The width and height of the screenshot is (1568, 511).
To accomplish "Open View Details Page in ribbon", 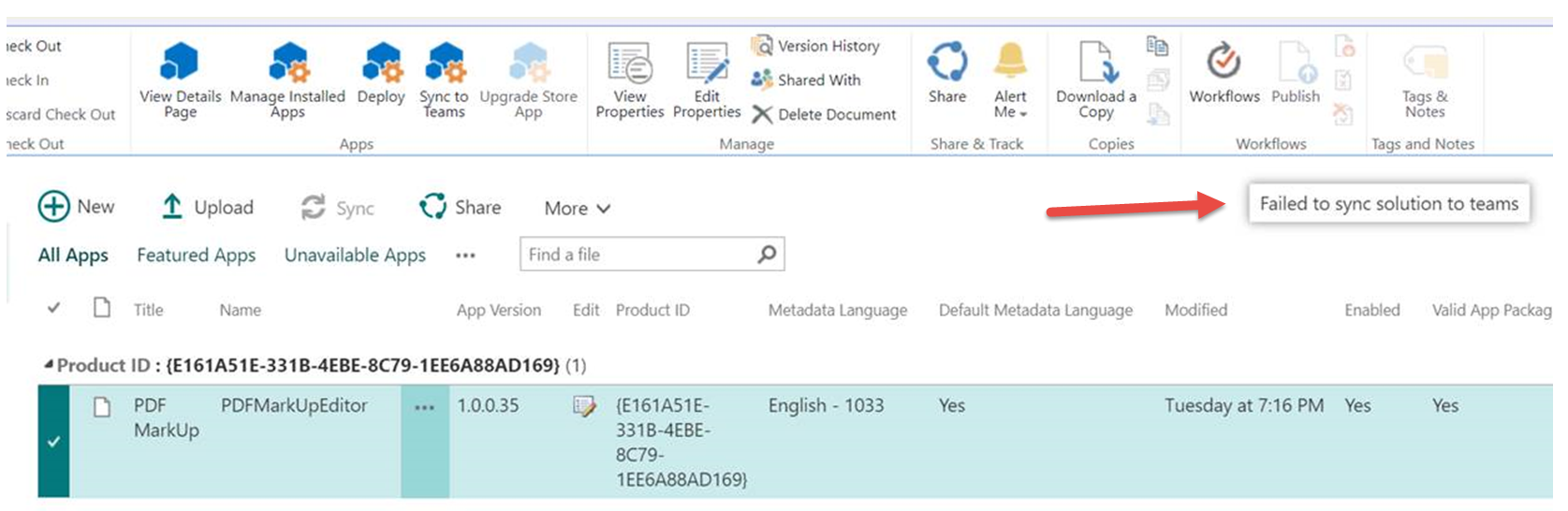I will [180, 64].
